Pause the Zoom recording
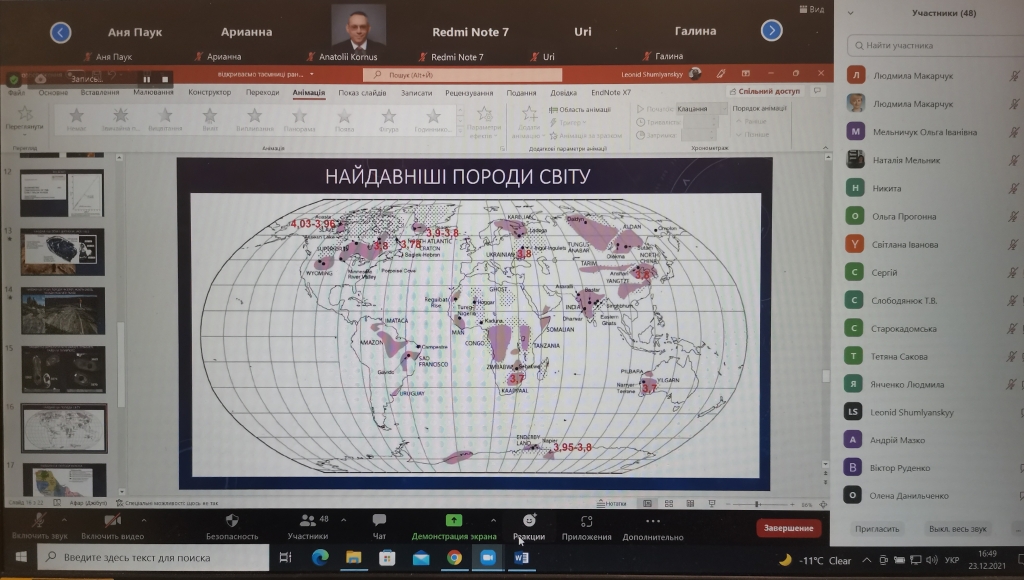 (x=147, y=79)
